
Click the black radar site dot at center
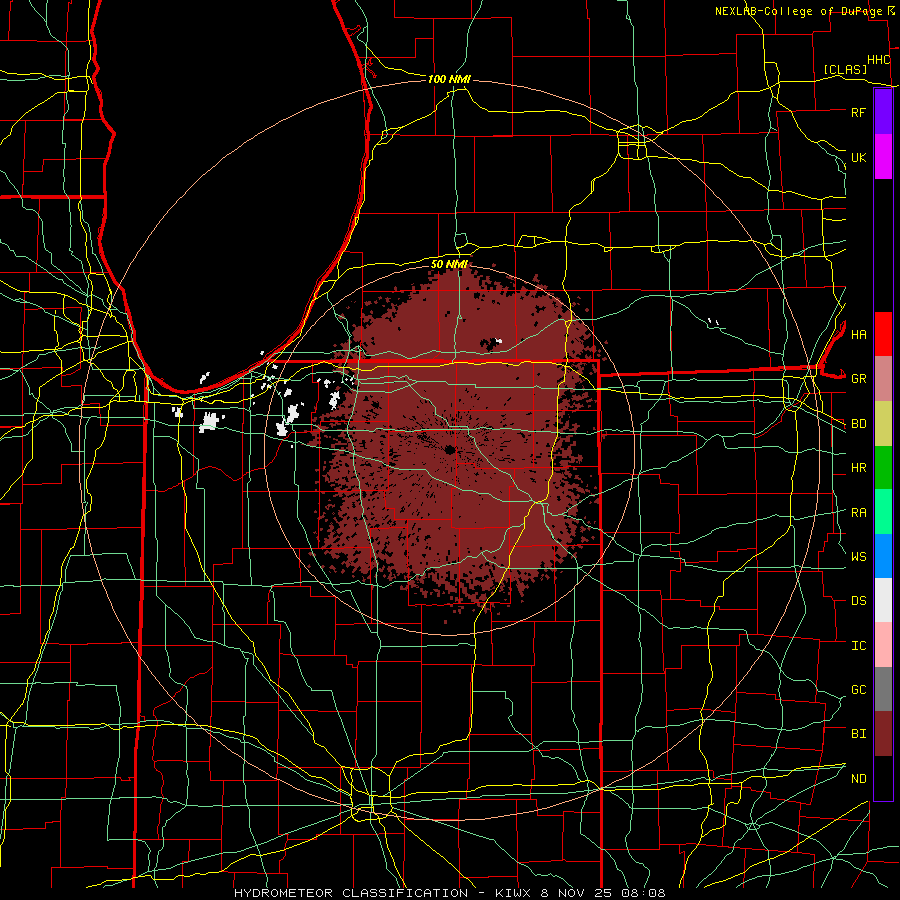tap(449, 449)
